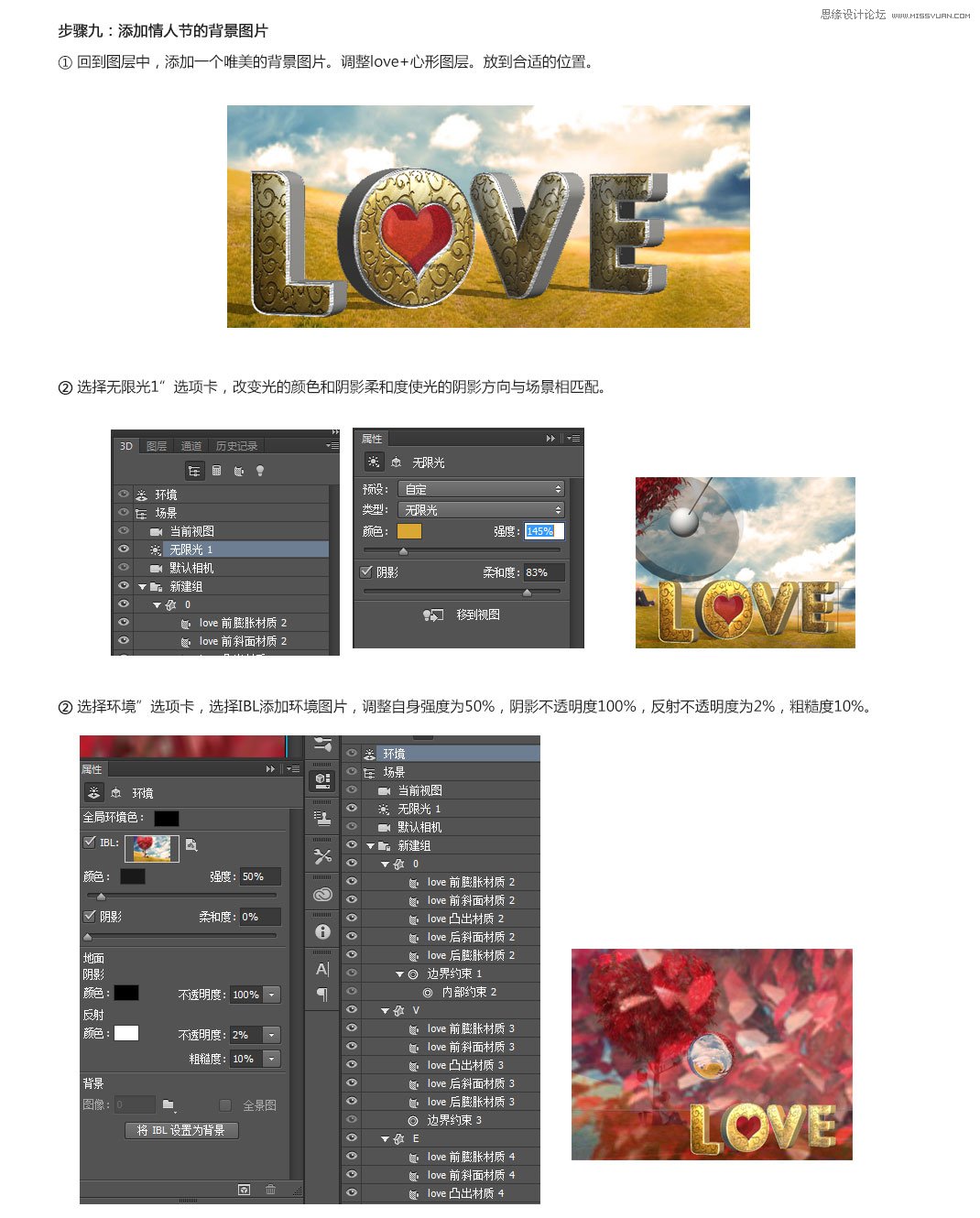Open the Creative Cloud Libraries icon in dock
The width and height of the screenshot is (980, 1218).
322,894
